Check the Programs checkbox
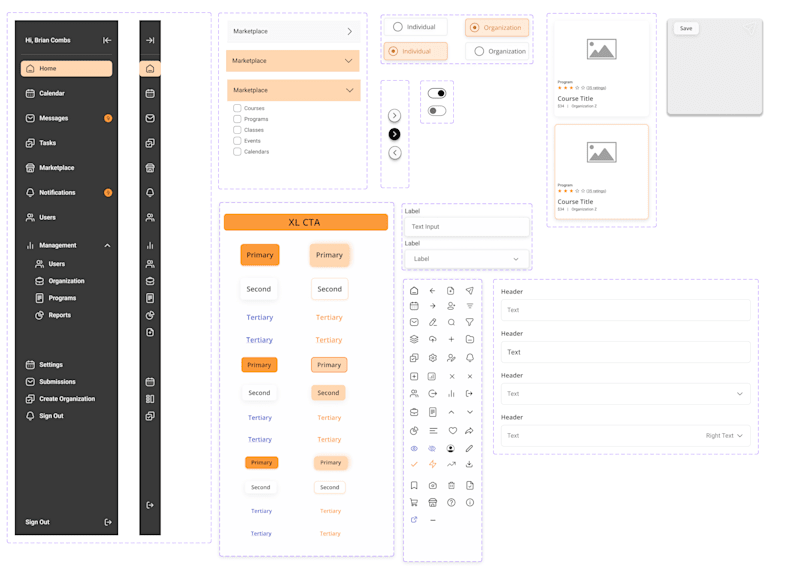This screenshot has height=566, width=800. (237, 118)
